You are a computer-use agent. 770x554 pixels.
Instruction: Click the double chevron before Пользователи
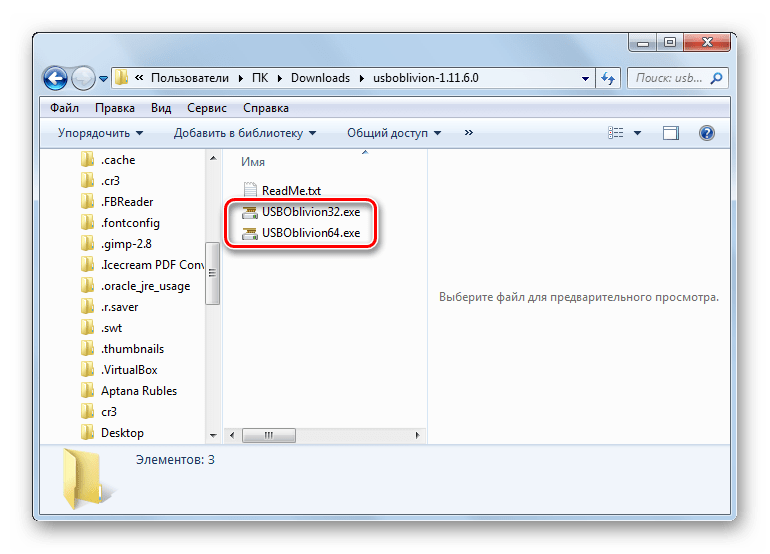tap(139, 78)
